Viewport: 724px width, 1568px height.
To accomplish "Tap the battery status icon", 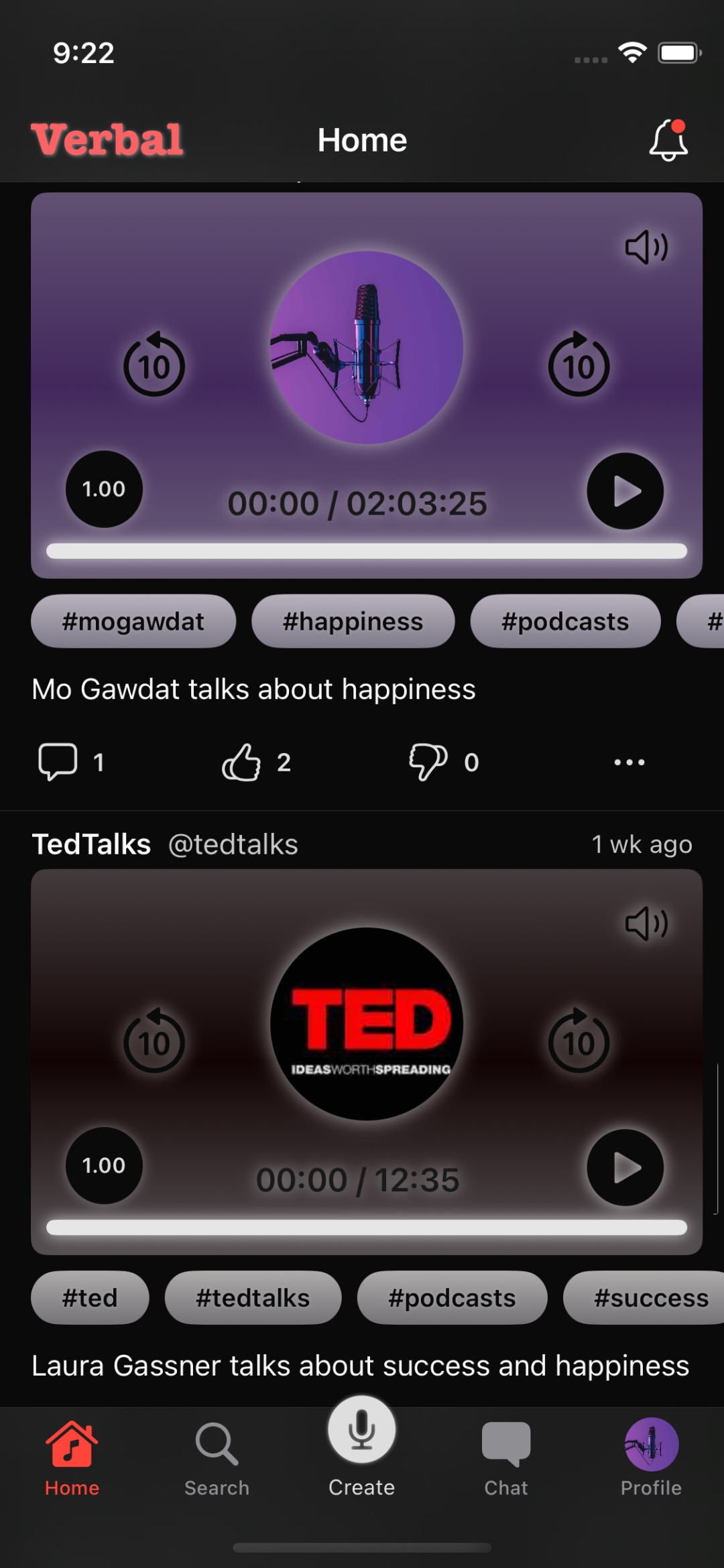I will pyautogui.click(x=680, y=53).
